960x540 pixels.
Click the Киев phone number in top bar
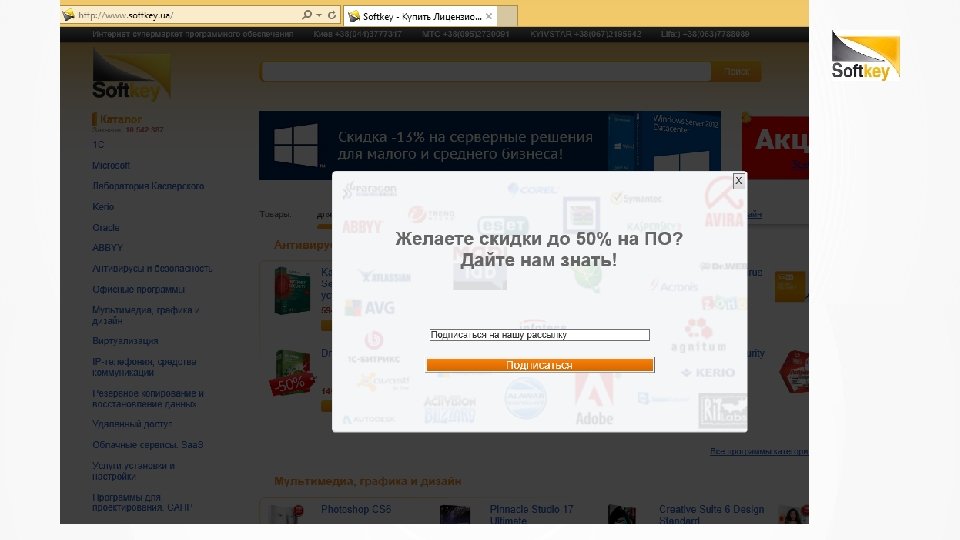pos(358,34)
